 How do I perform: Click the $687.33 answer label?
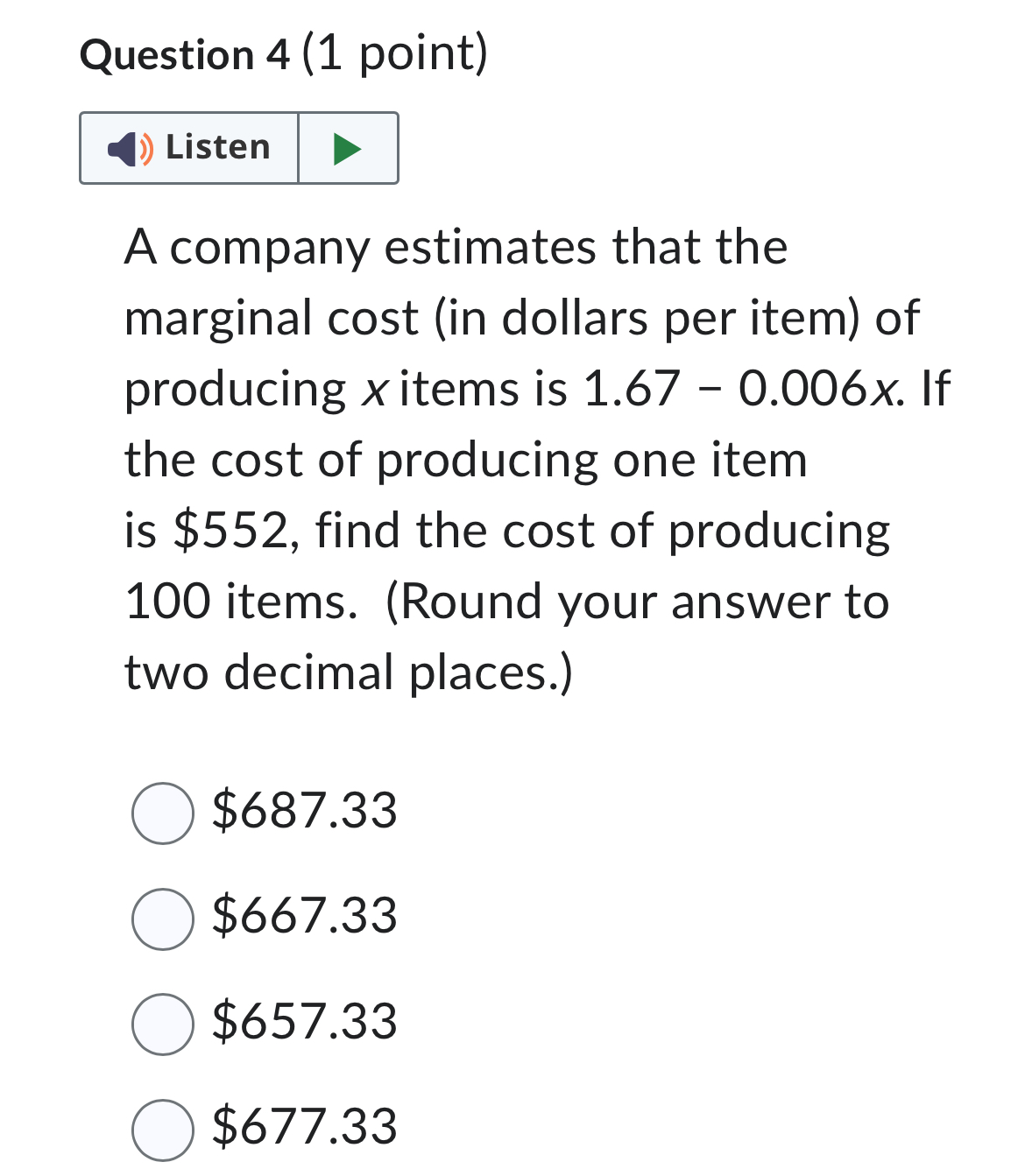pyautogui.click(x=304, y=811)
